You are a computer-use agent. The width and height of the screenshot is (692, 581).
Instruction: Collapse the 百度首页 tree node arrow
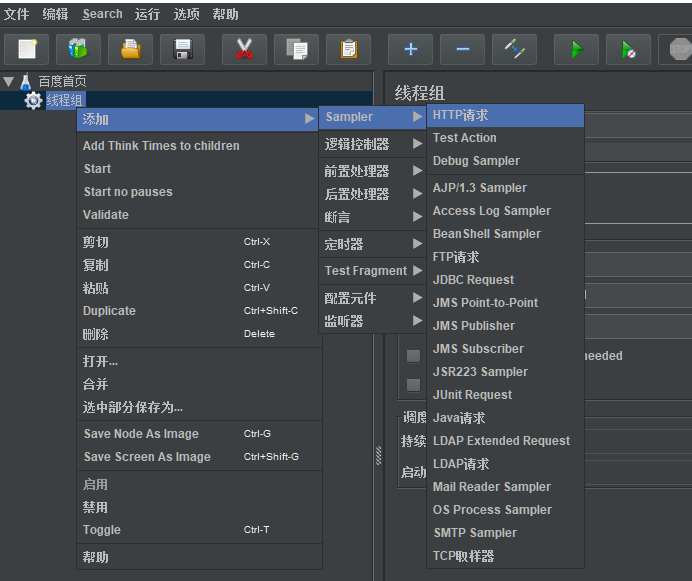click(x=9, y=81)
